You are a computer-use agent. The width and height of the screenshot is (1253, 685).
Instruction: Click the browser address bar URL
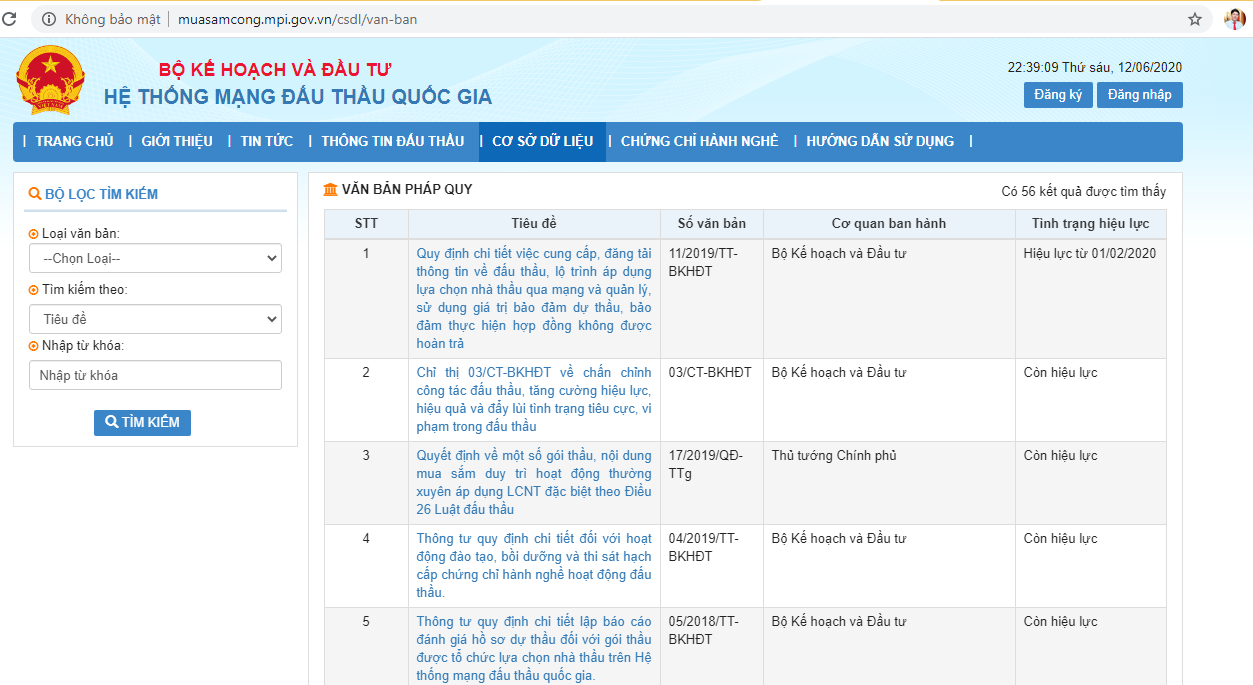click(x=299, y=19)
